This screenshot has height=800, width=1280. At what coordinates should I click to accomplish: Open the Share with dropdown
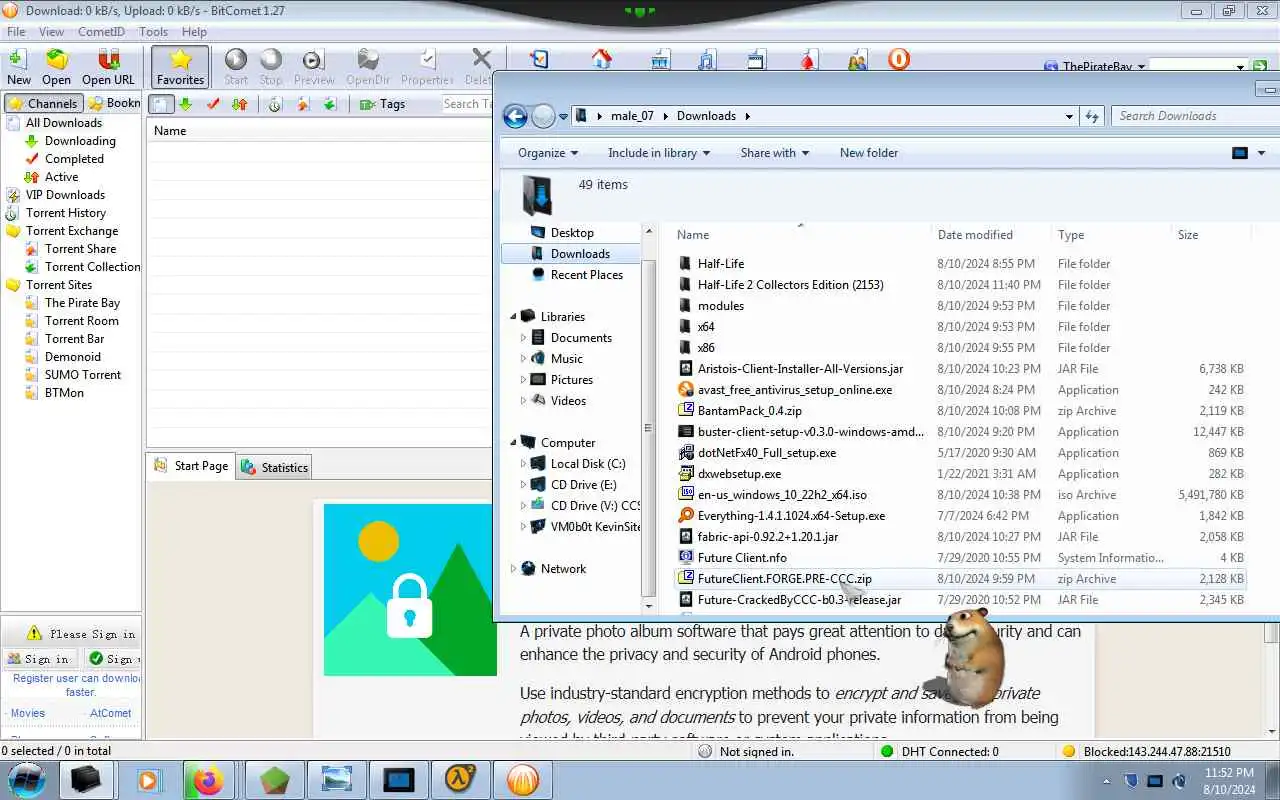(x=775, y=153)
